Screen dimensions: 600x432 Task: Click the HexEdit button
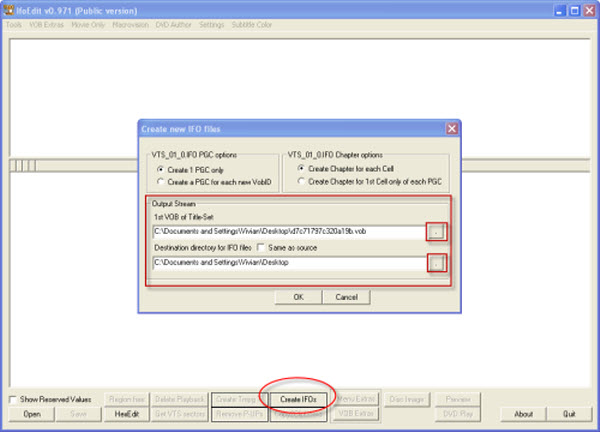[x=128, y=413]
